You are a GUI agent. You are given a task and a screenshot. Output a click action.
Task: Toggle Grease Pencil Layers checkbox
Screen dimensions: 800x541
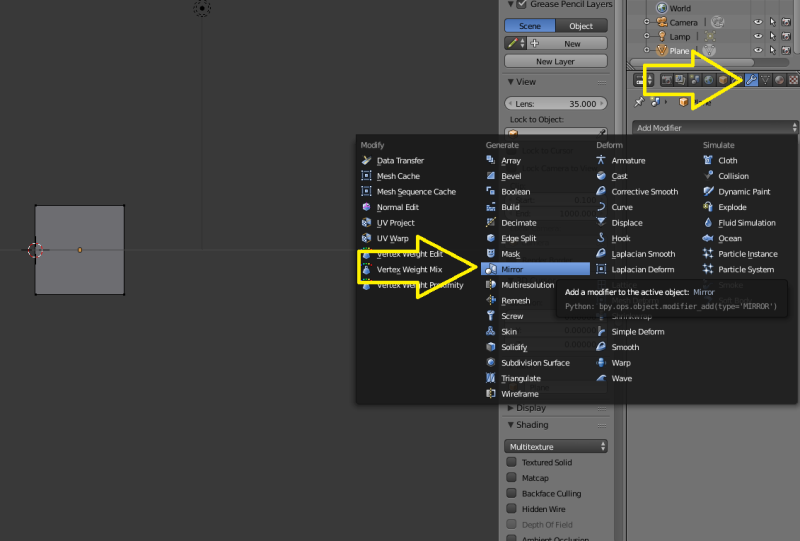521,4
